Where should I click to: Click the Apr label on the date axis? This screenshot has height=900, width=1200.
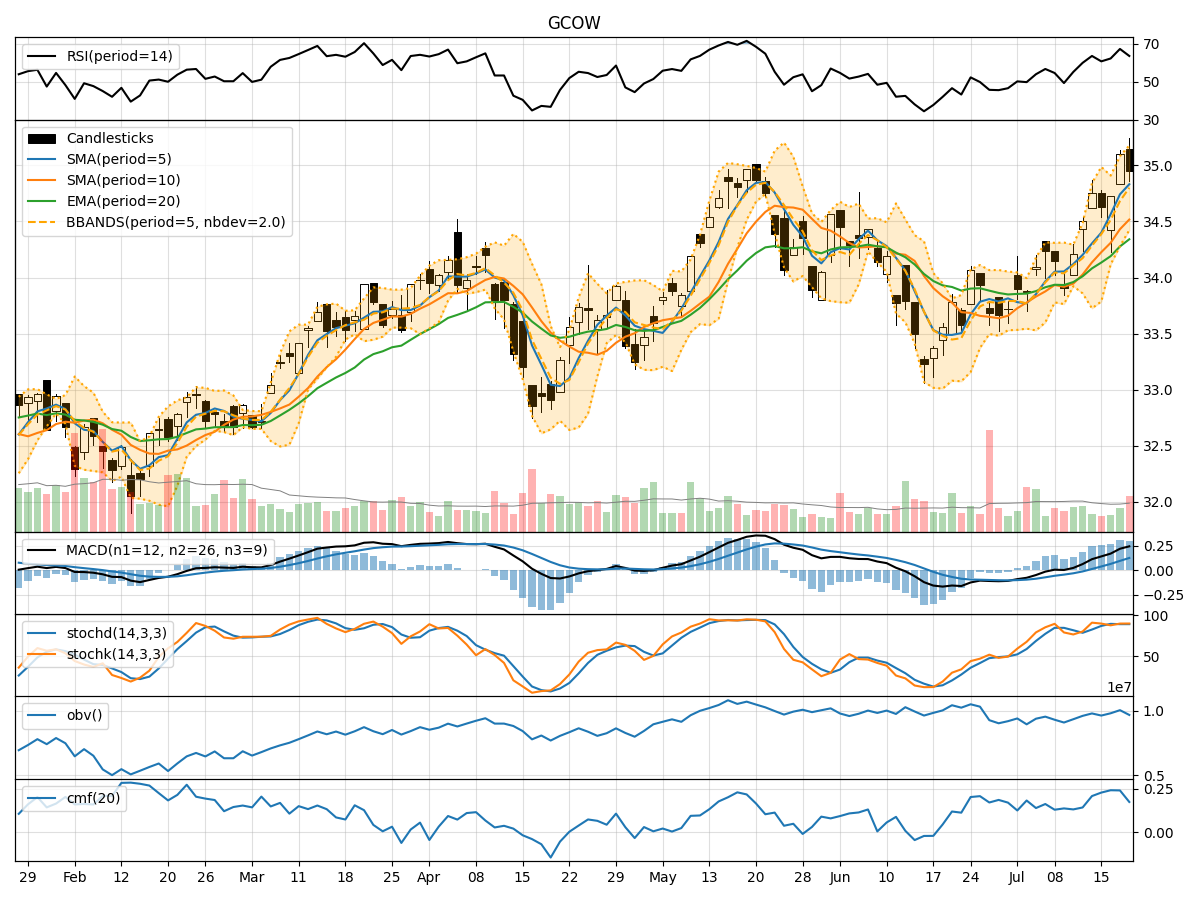pyautogui.click(x=429, y=876)
